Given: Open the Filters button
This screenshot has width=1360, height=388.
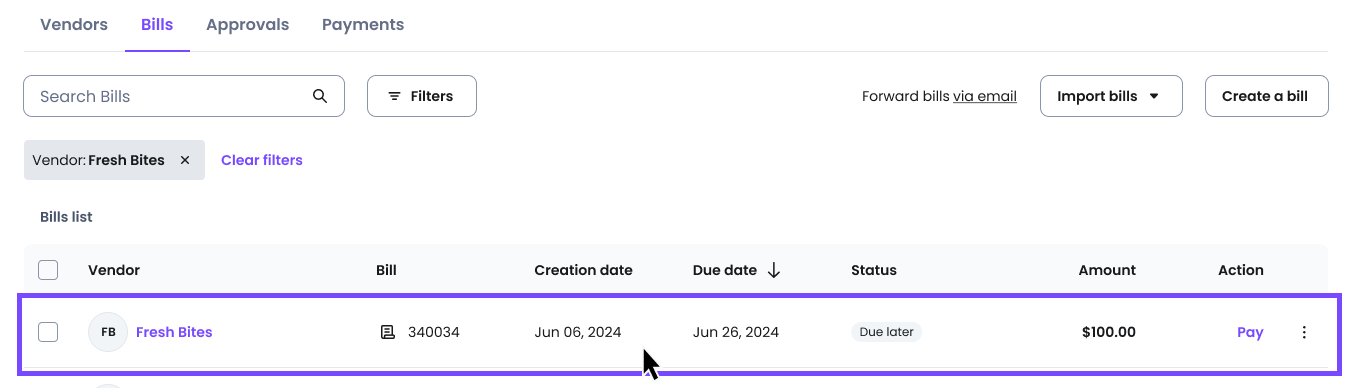Looking at the screenshot, I should [421, 96].
